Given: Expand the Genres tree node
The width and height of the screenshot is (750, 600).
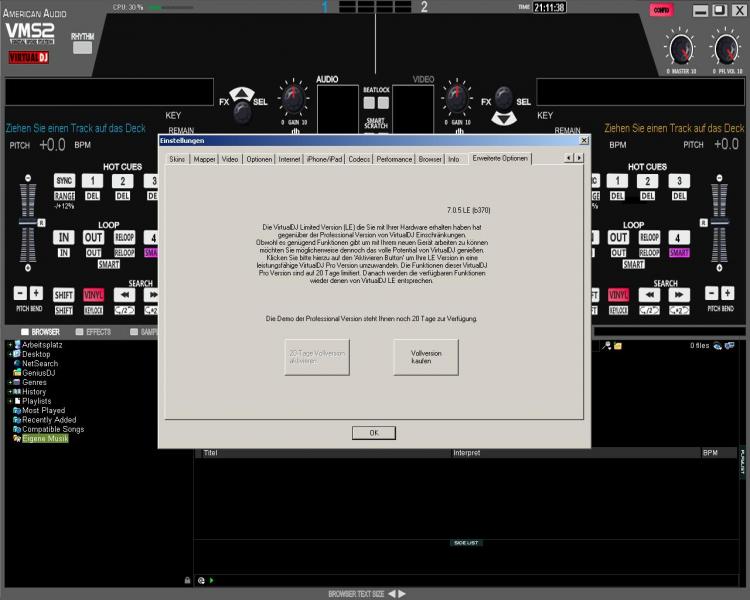Looking at the screenshot, I should 10,382.
